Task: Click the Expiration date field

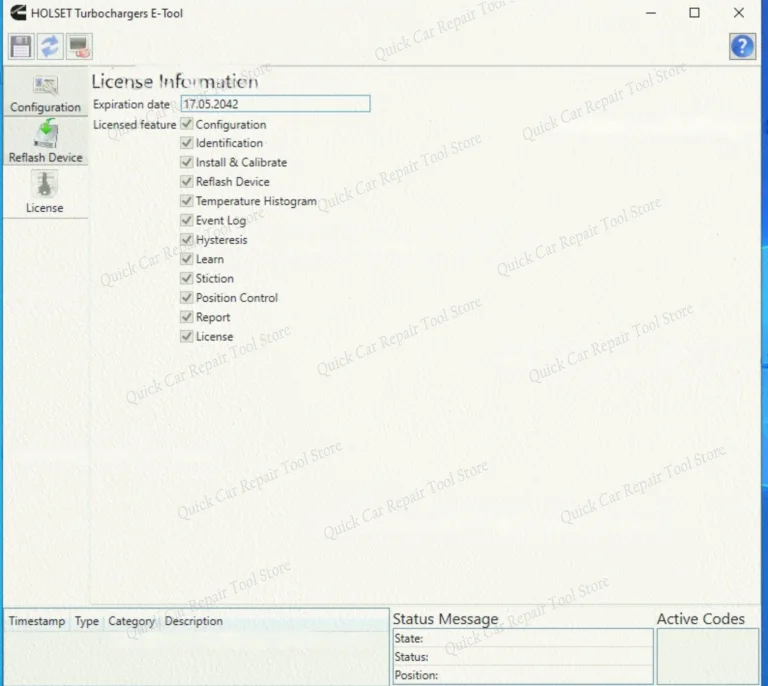Action: click(275, 104)
